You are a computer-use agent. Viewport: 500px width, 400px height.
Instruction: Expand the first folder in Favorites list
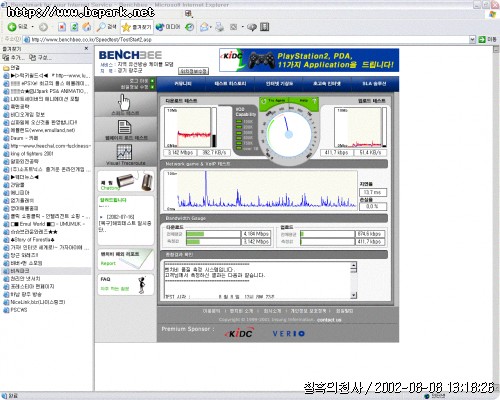11,68
